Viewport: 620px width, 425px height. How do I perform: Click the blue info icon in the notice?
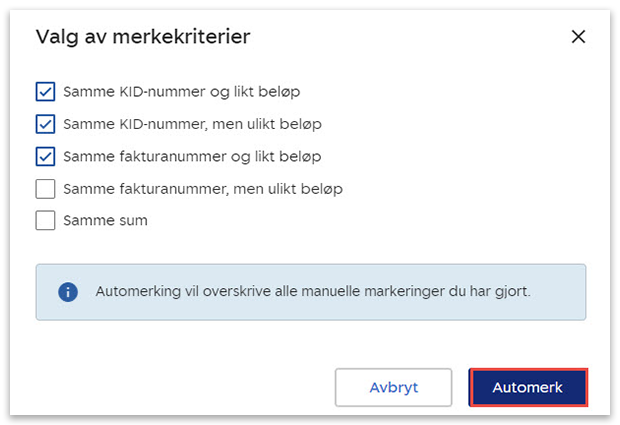tap(68, 292)
